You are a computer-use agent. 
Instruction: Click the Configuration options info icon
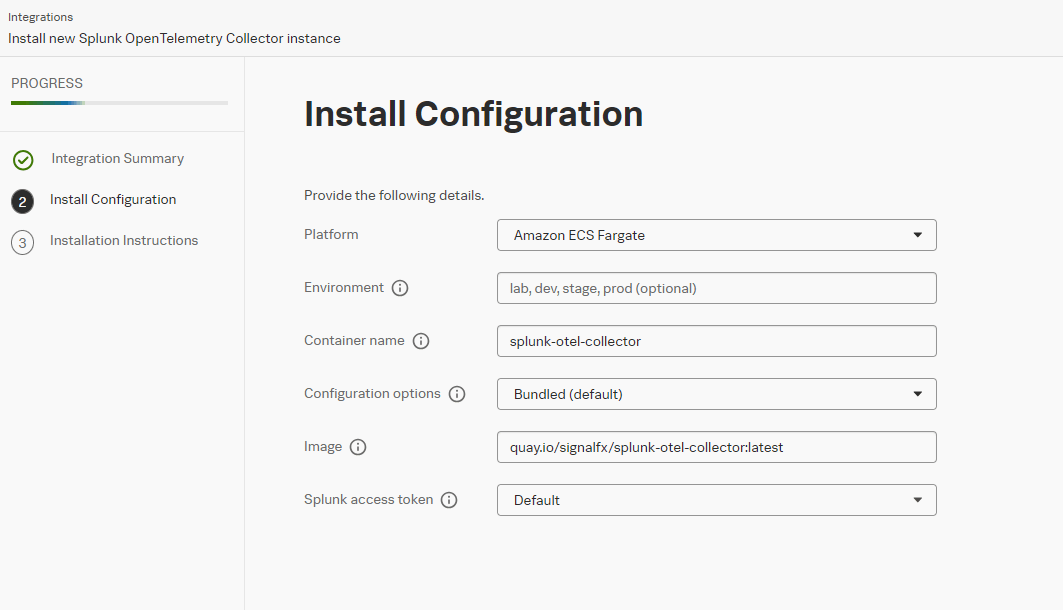457,394
